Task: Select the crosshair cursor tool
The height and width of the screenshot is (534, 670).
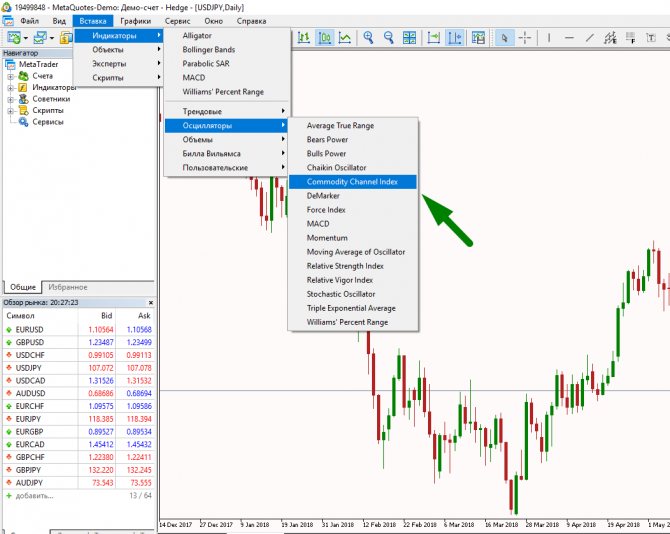Action: [527, 38]
